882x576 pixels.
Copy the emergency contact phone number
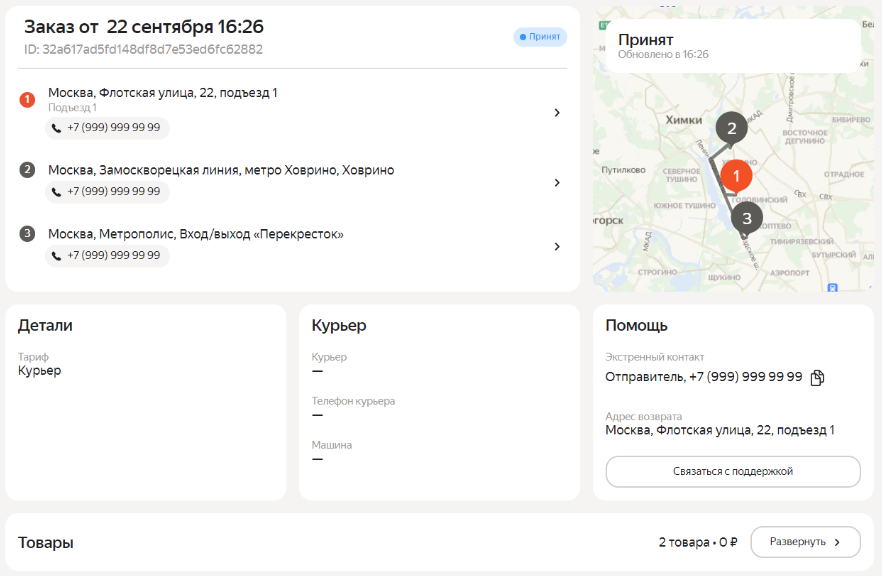pos(817,377)
